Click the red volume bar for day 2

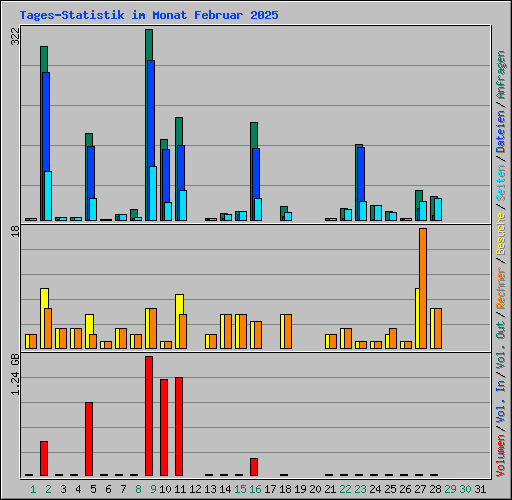tap(44, 459)
